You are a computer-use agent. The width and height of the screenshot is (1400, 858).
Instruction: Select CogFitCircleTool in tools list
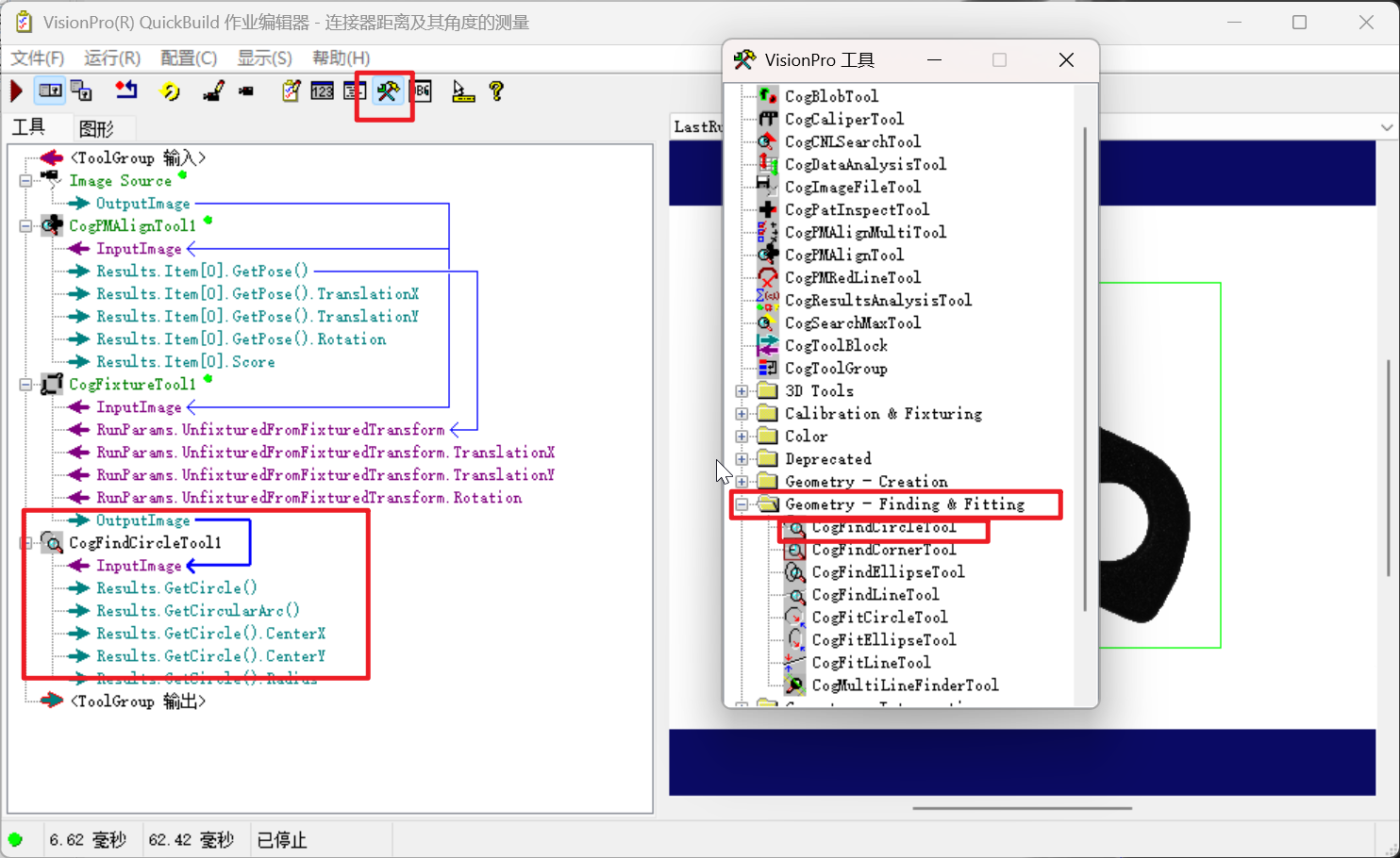tap(879, 618)
